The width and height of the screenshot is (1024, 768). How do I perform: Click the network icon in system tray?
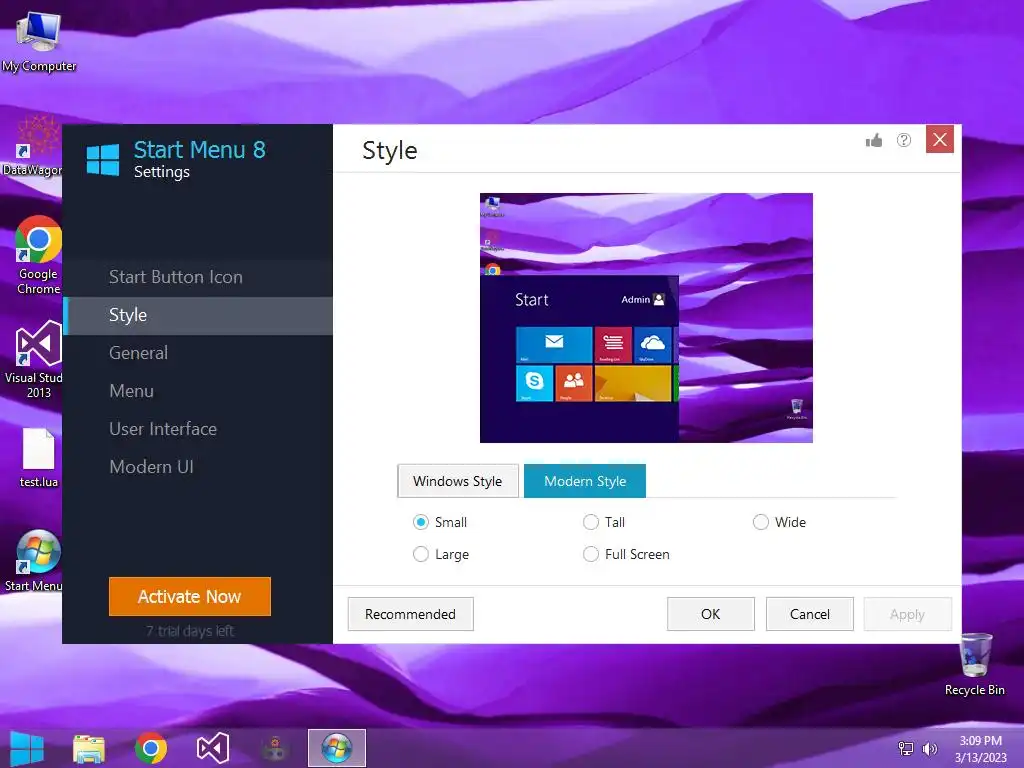906,748
